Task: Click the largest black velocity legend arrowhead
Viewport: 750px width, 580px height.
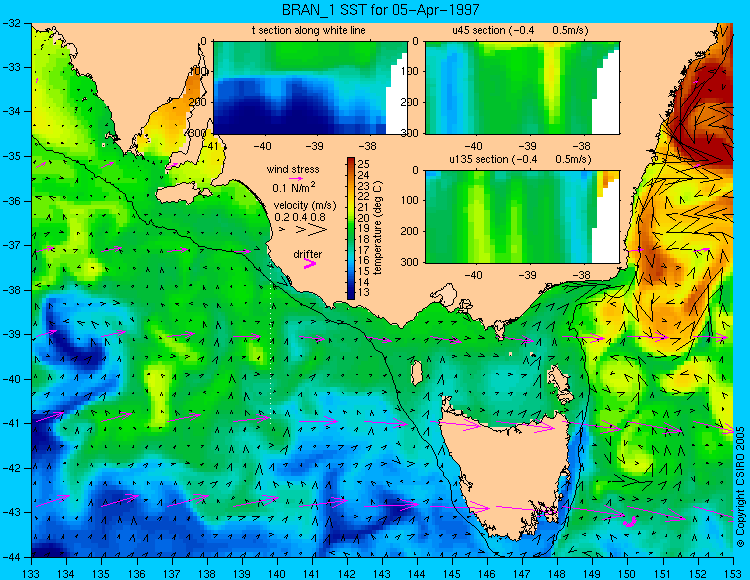Action: coord(317,230)
